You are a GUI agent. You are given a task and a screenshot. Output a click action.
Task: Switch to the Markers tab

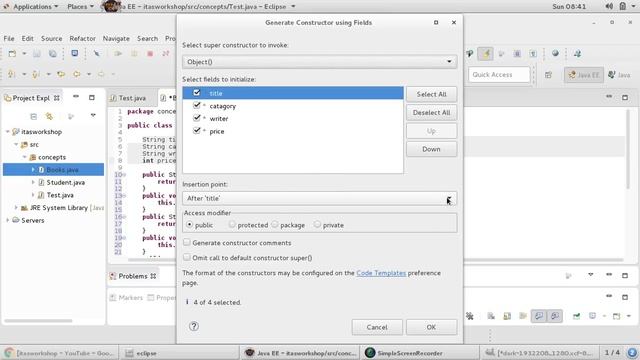(x=127, y=298)
